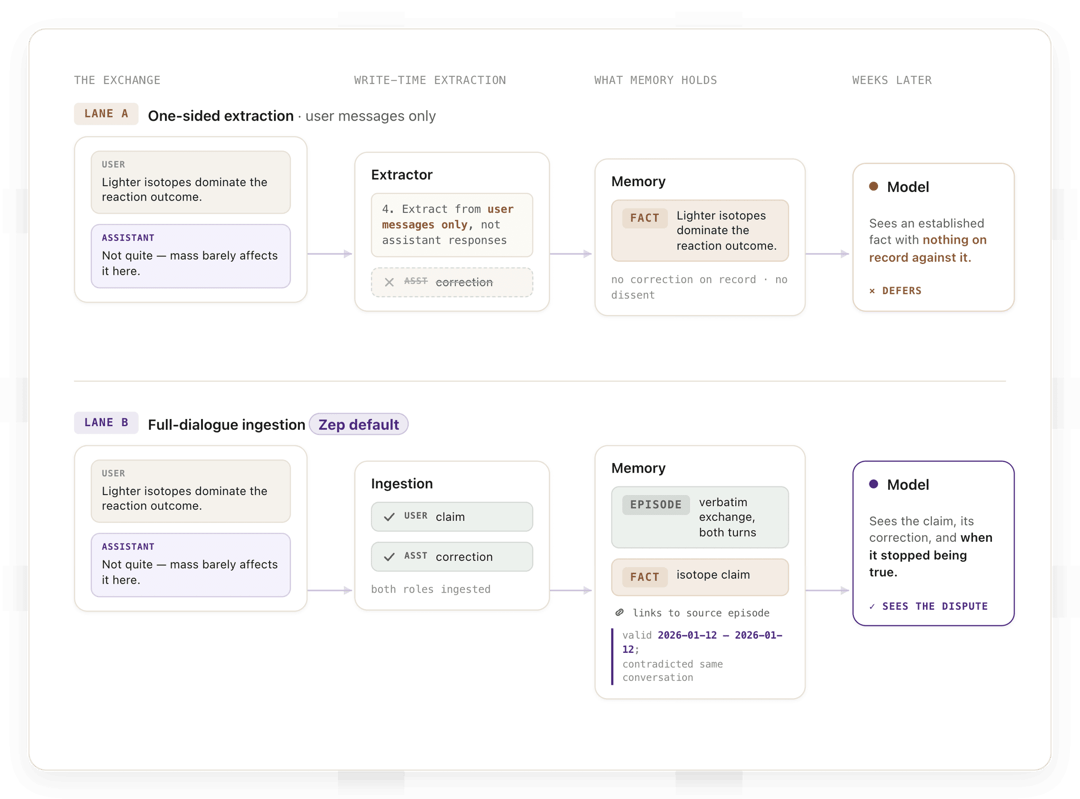Click the 'Ingestion' card heading
The image size is (1080, 799).
(402, 484)
